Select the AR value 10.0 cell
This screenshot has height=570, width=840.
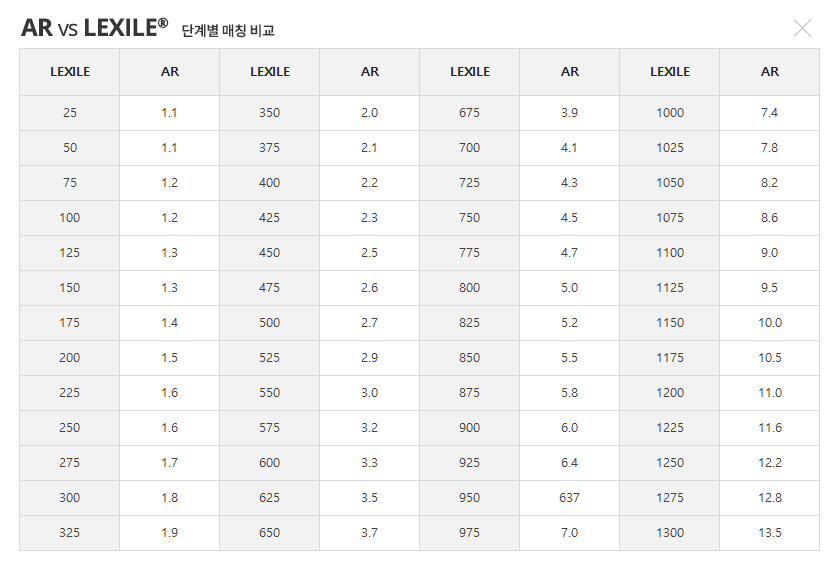tap(769, 323)
